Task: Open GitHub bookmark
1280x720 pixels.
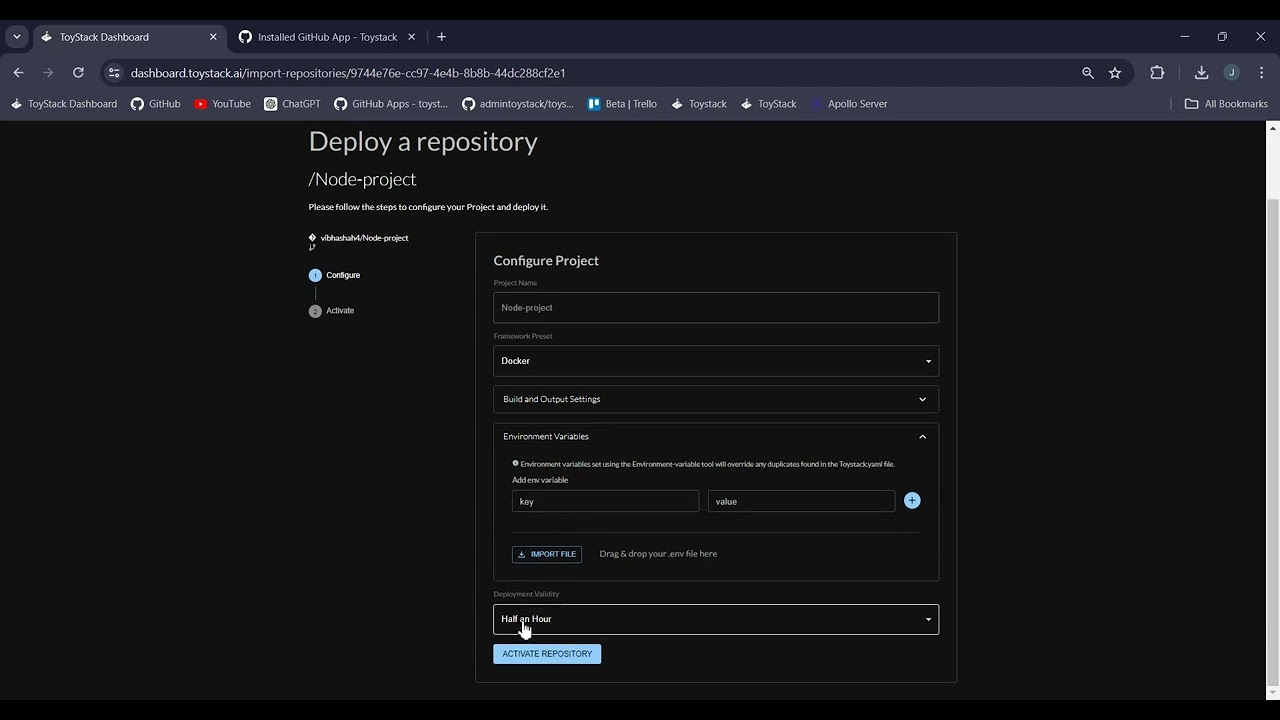Action: 156,104
